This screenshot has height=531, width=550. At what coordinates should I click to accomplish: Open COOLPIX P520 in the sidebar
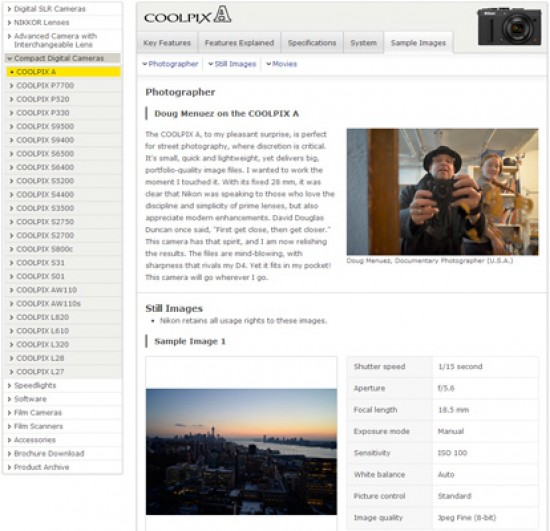tap(63, 99)
